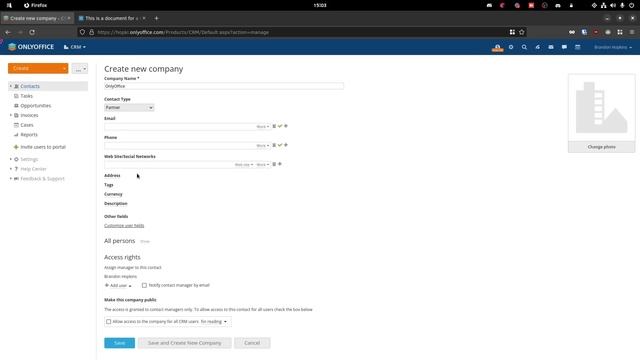
Task: Open Contacts in the sidebar
Action: 30,86
